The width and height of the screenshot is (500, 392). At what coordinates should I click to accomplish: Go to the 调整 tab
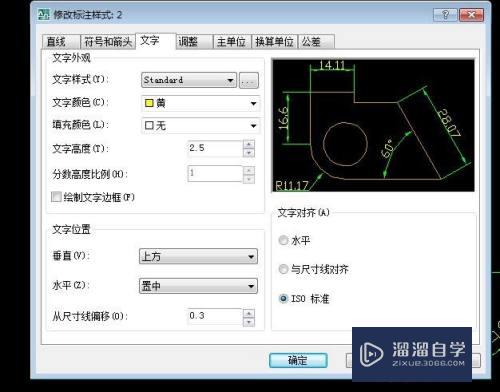[x=194, y=42]
